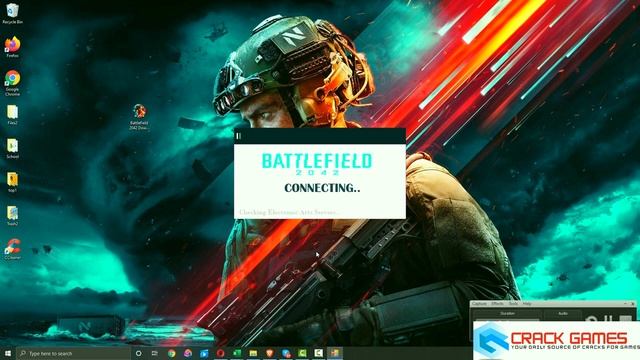Click the 'Type here to search' taskbar box
The width and height of the screenshot is (640, 360).
(x=73, y=353)
